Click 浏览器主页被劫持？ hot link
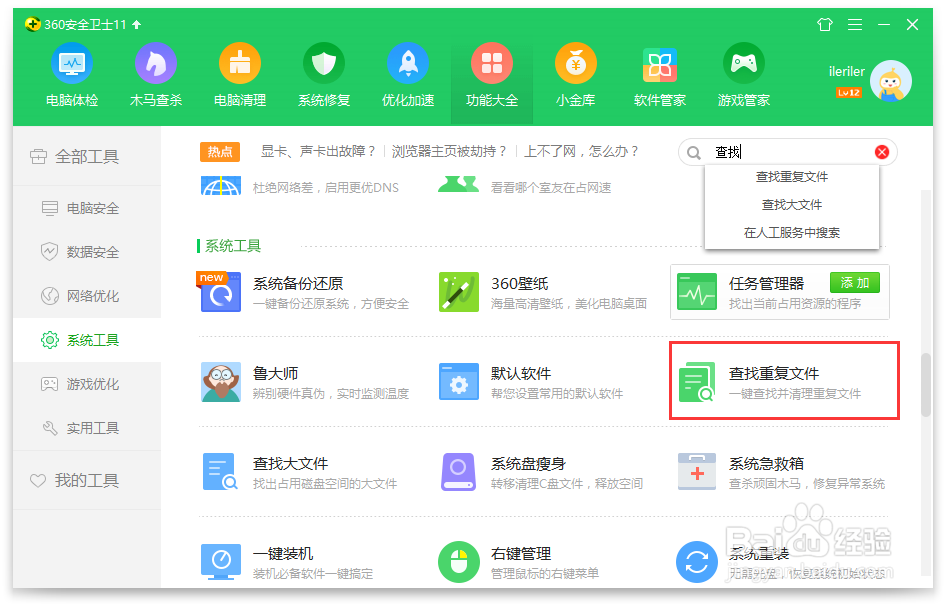Screen dimensions: 946x604 point(449,151)
